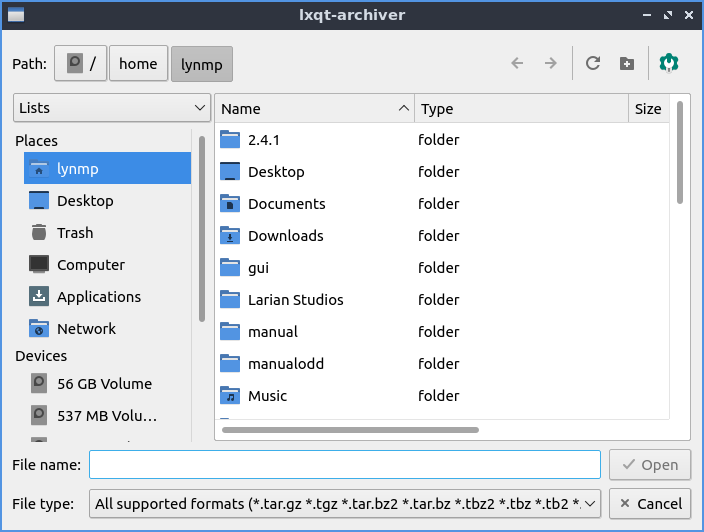Open the green options menu icon
Screen dimensions: 704x532
click(669, 63)
